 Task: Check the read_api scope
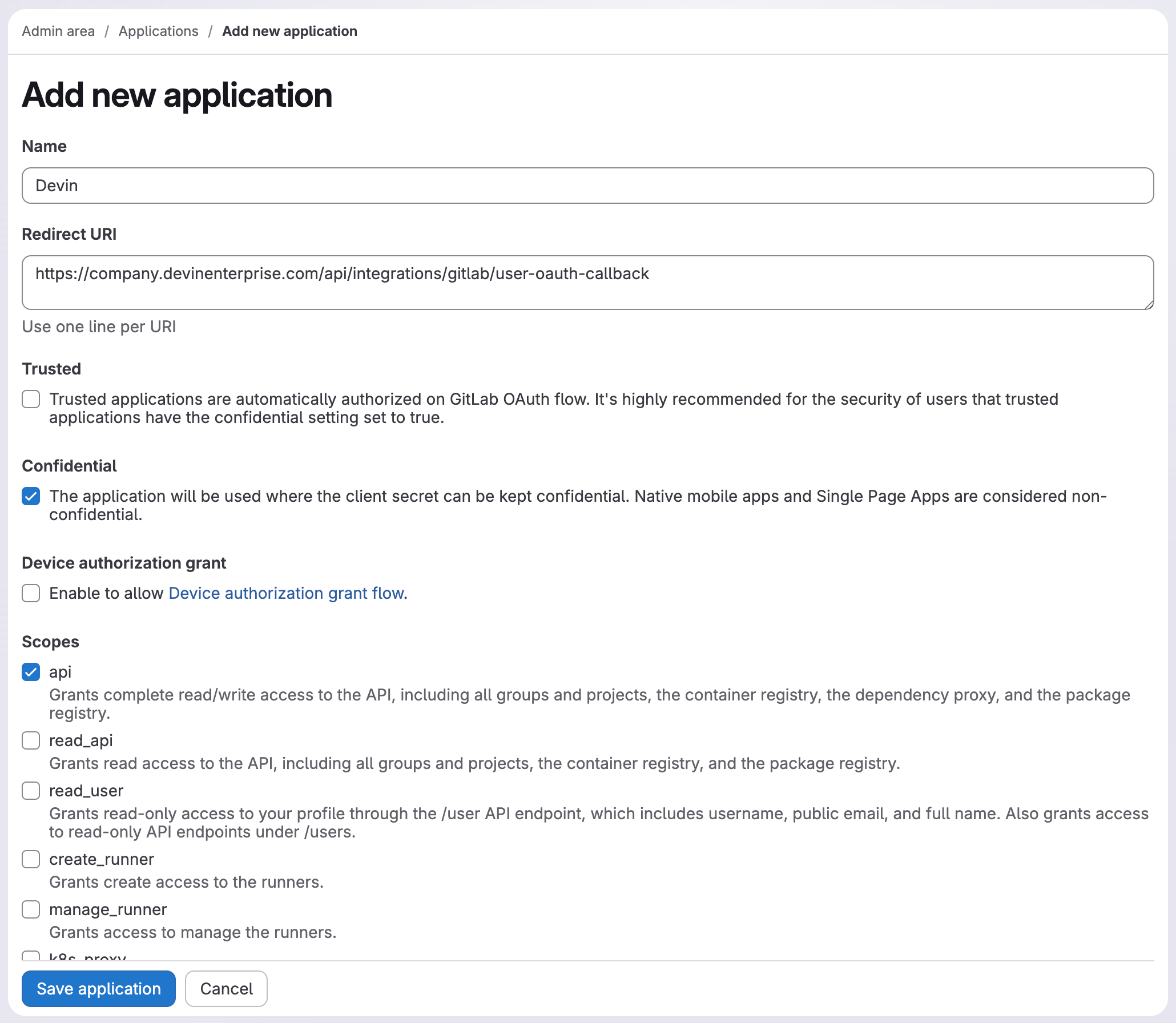pyautogui.click(x=31, y=740)
